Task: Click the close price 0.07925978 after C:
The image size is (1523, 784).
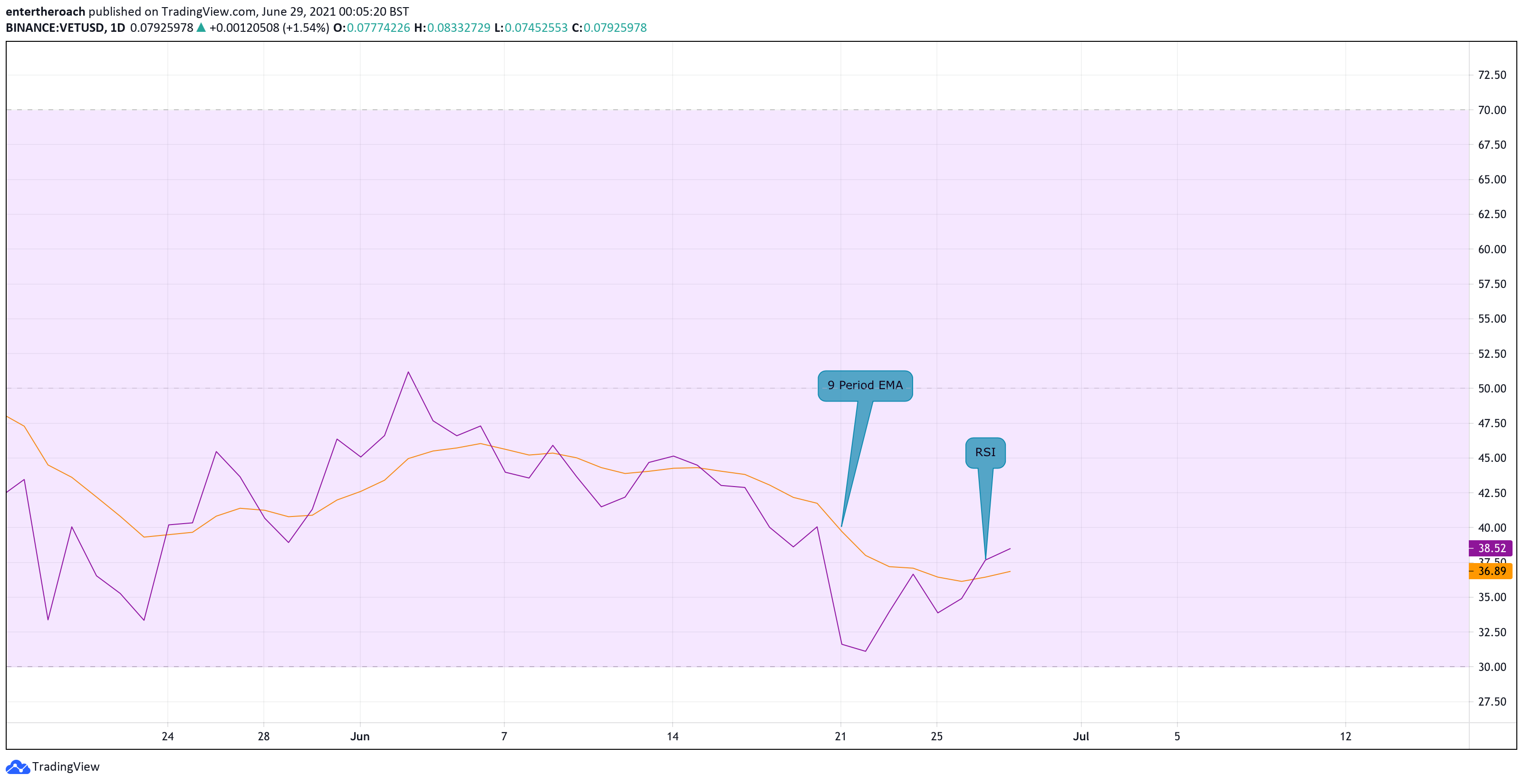Action: (x=616, y=28)
